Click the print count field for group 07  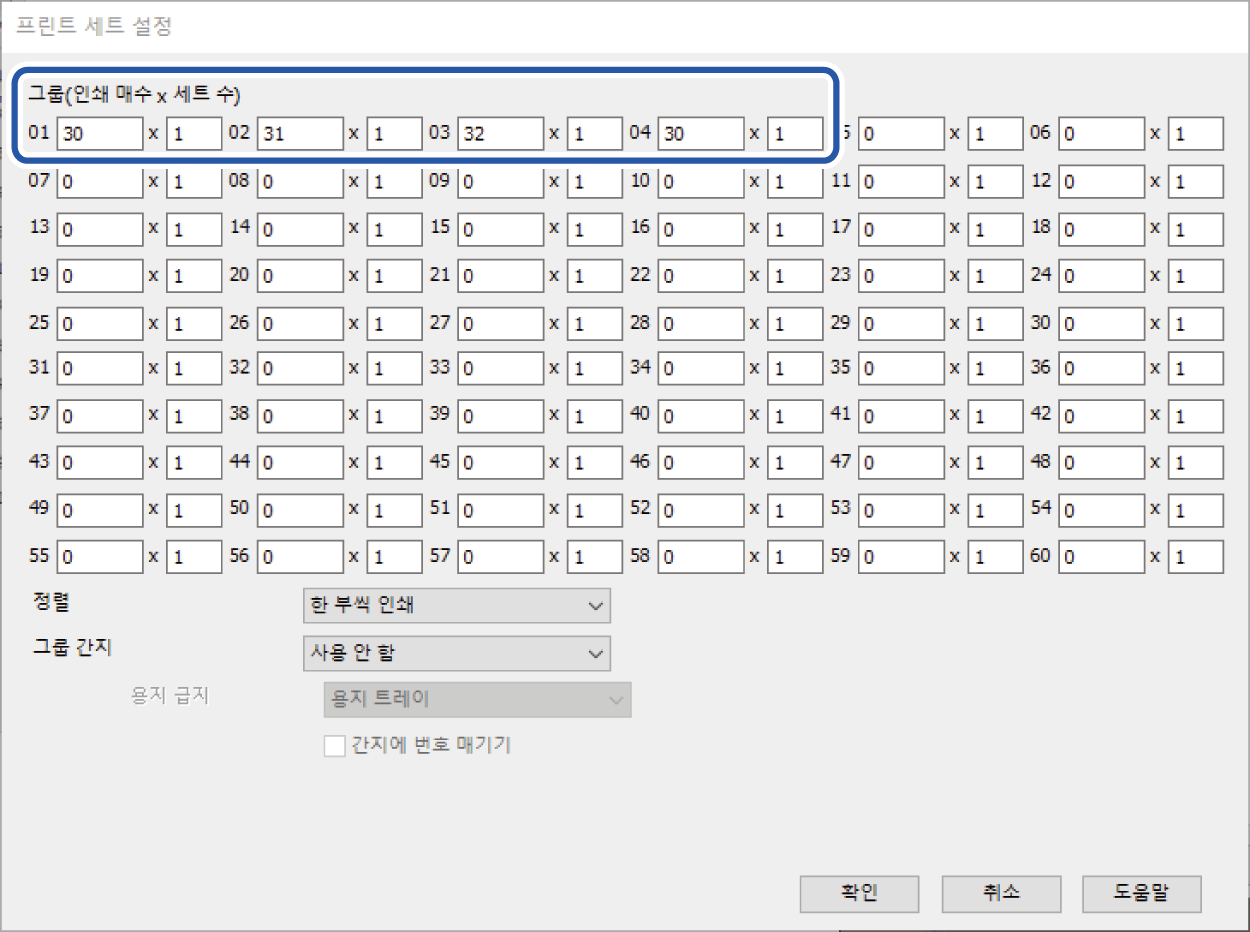[x=100, y=183]
